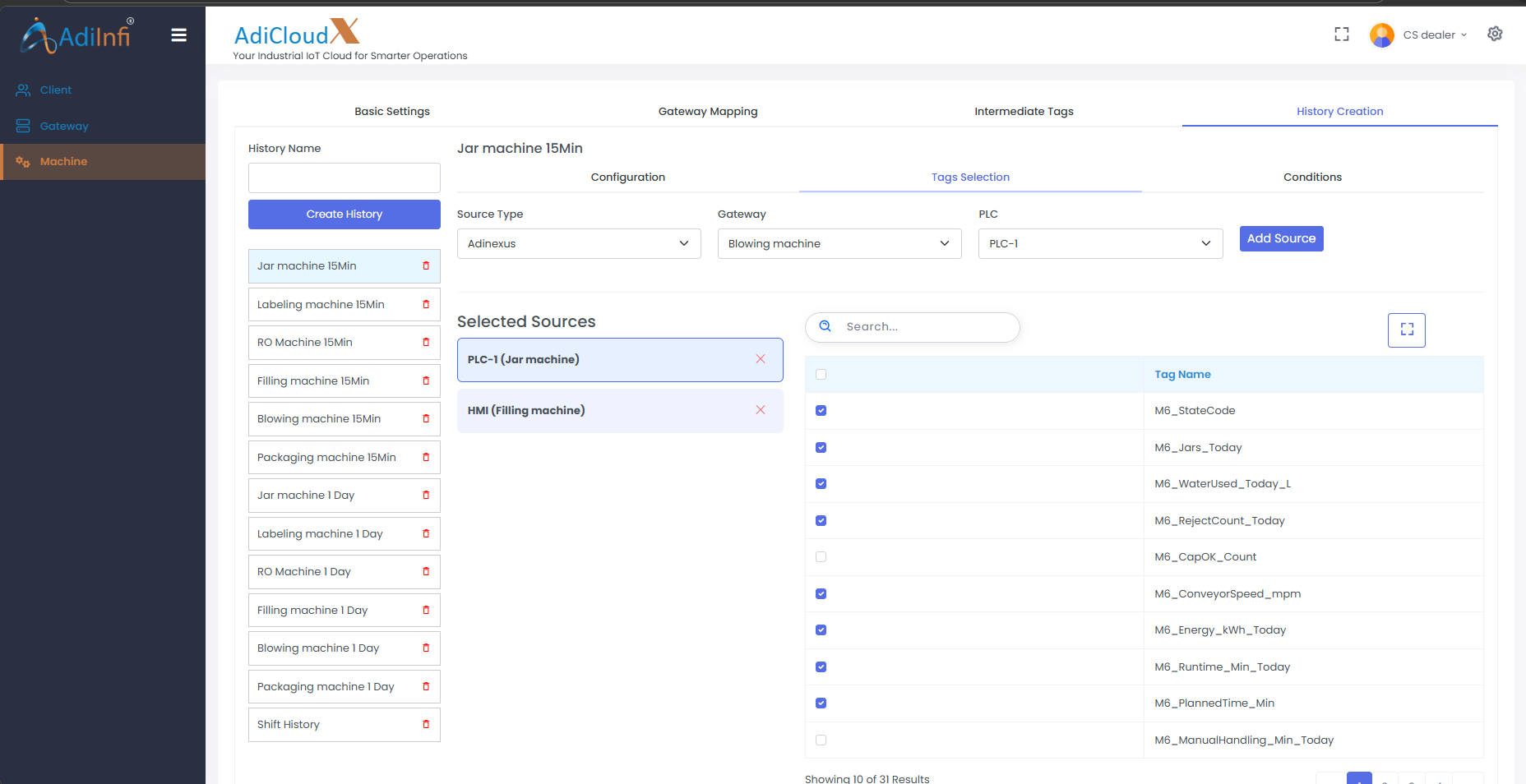1526x784 pixels.
Task: Remove PLC-1 (Jar machine) source
Action: click(760, 359)
